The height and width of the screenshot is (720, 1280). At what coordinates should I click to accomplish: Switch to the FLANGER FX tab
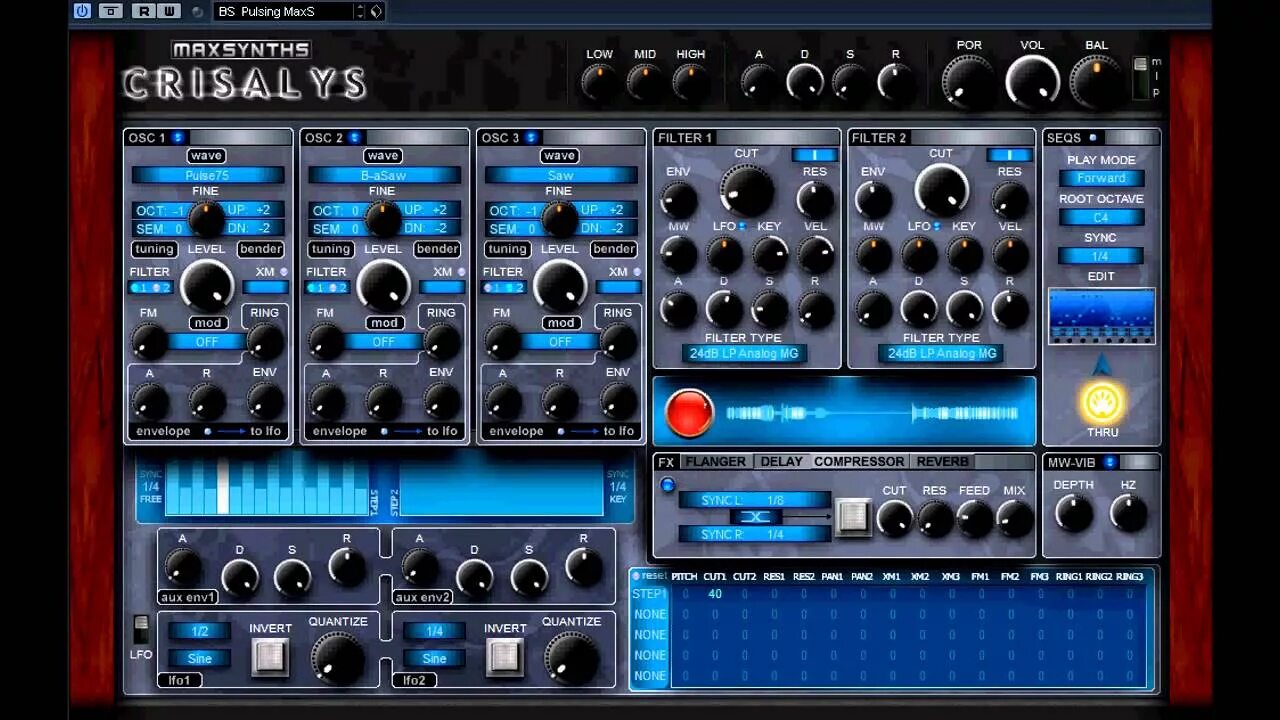[715, 462]
